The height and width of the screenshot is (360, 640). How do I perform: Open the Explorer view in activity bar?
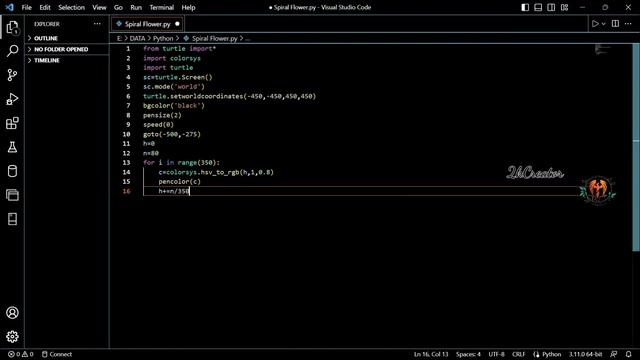(x=12, y=27)
